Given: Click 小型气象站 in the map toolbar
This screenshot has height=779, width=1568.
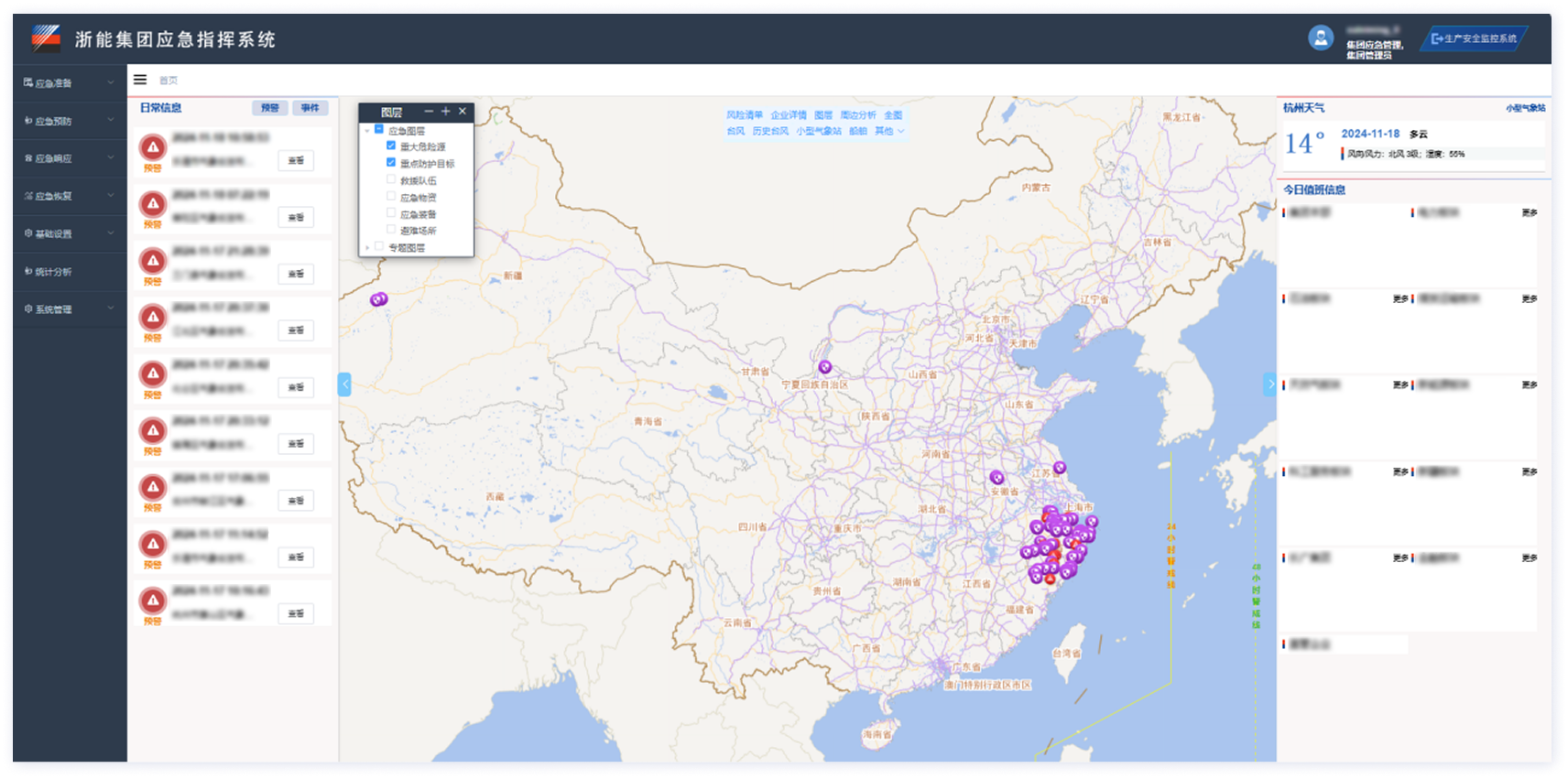Looking at the screenshot, I should click(x=818, y=131).
